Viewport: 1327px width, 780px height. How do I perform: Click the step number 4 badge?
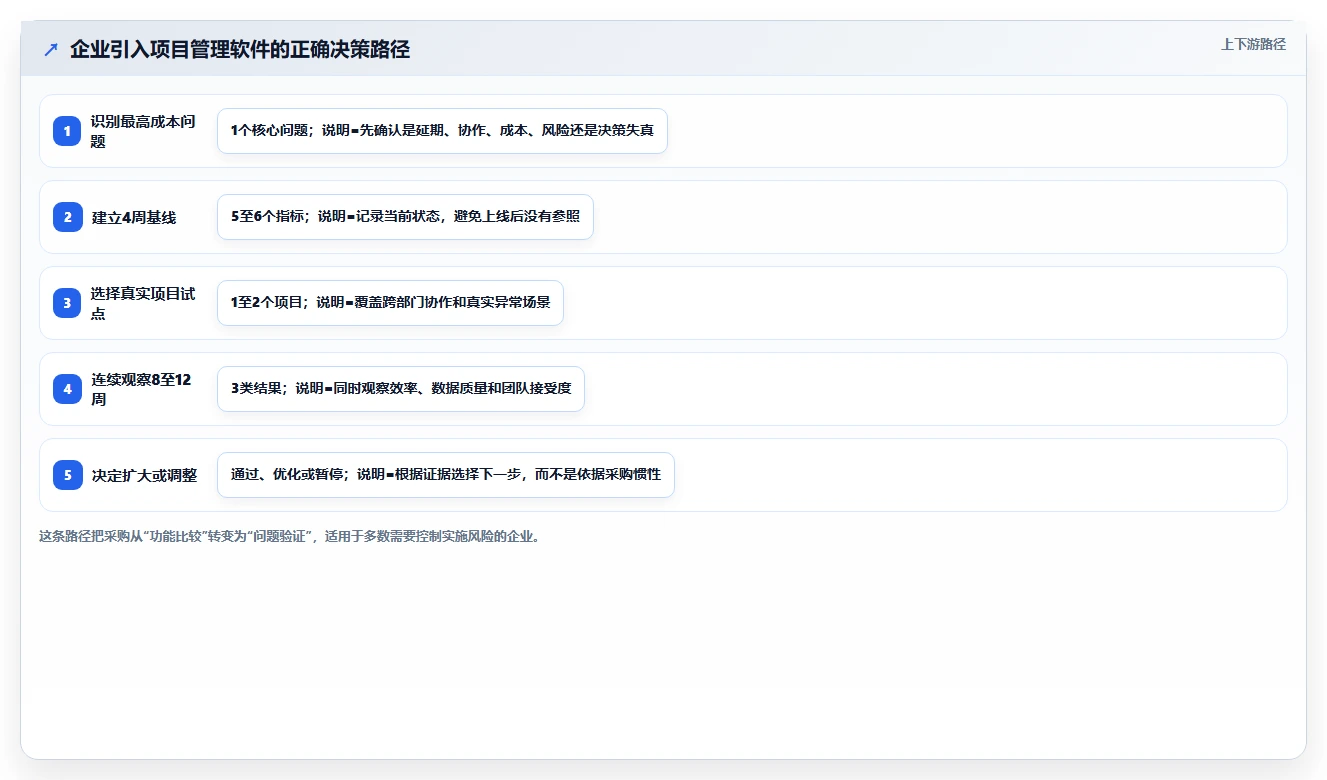click(67, 389)
